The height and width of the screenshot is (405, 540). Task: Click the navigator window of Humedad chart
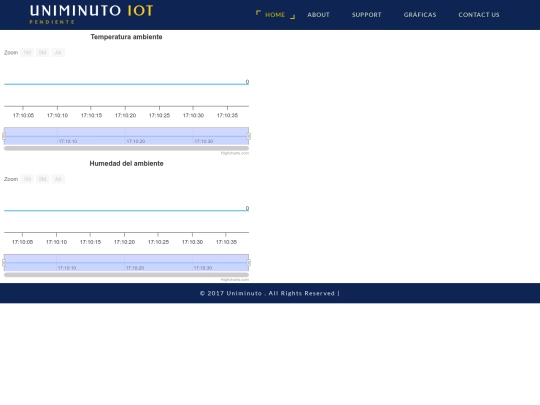126,262
